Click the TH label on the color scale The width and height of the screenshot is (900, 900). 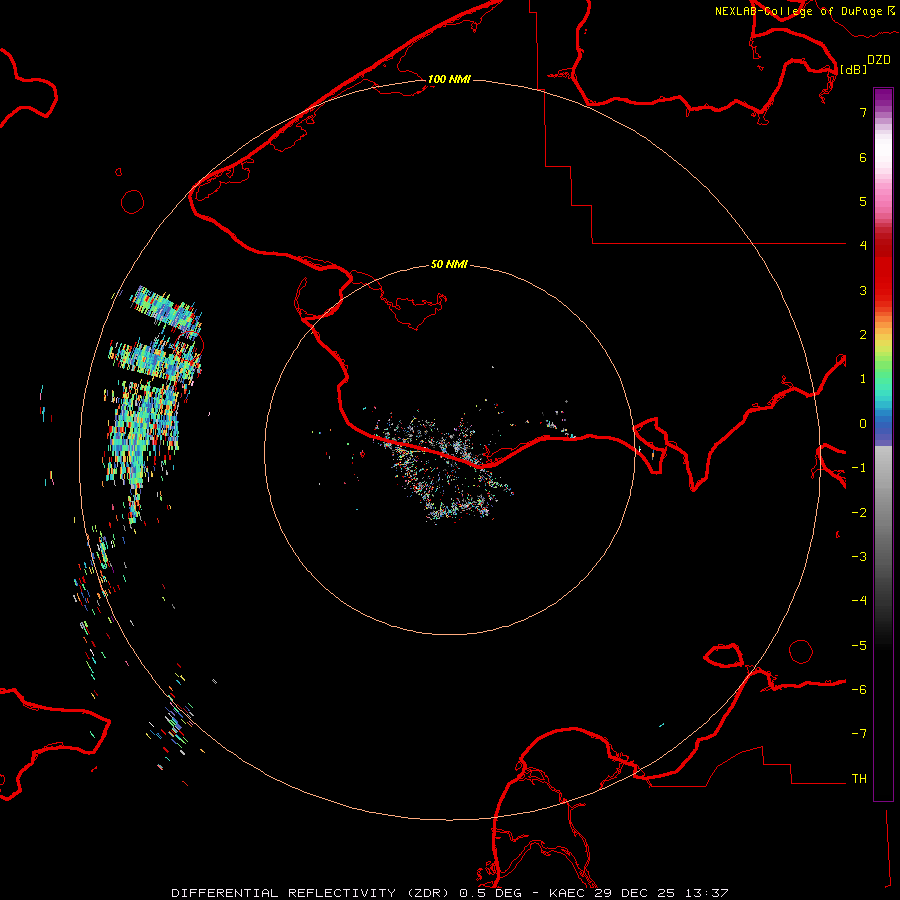[859, 779]
